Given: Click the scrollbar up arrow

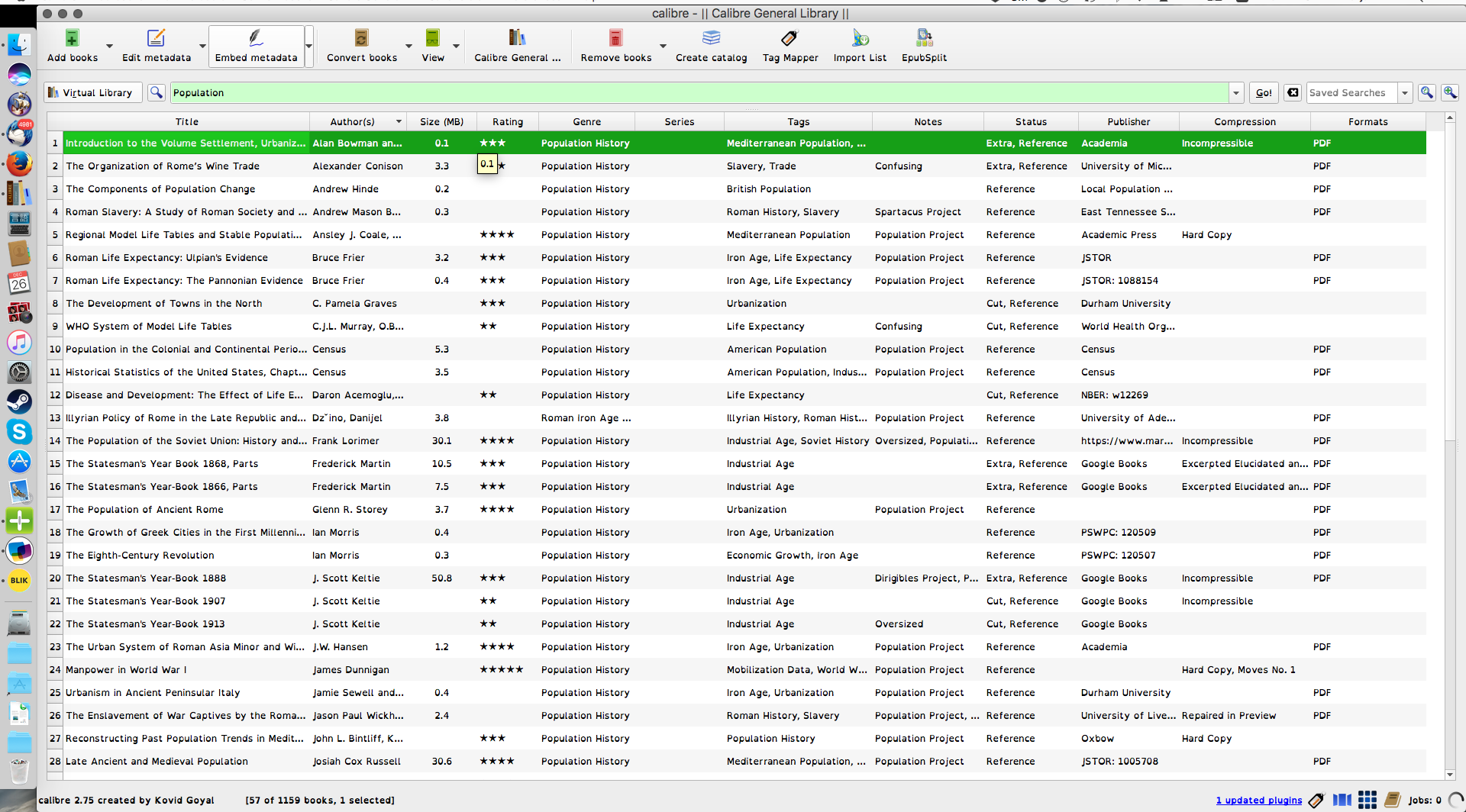Looking at the screenshot, I should point(1450,118).
